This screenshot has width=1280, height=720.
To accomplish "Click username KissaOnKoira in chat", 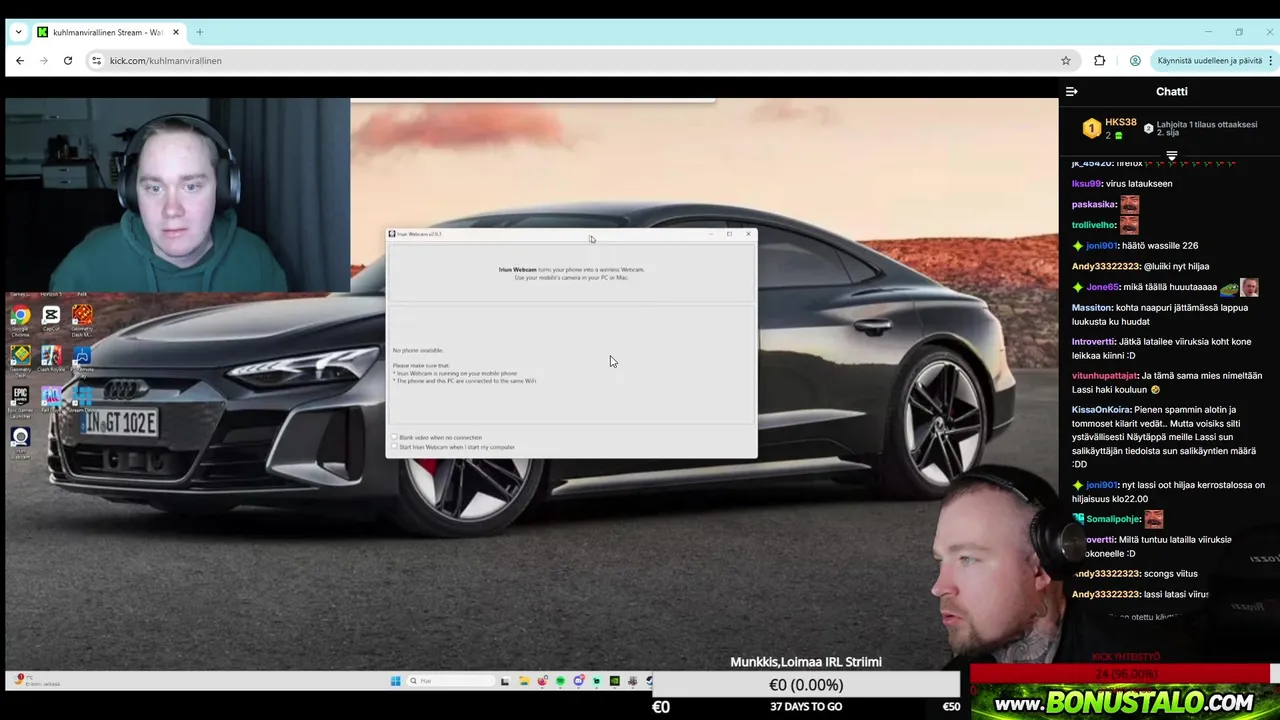I will coord(1101,409).
